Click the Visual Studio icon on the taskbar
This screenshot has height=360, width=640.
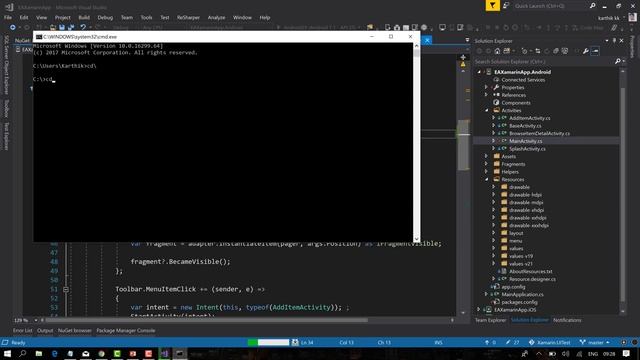(164, 353)
